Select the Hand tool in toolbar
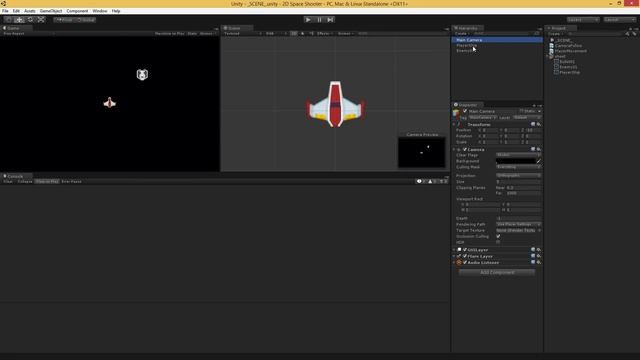640x360 pixels. [8, 20]
